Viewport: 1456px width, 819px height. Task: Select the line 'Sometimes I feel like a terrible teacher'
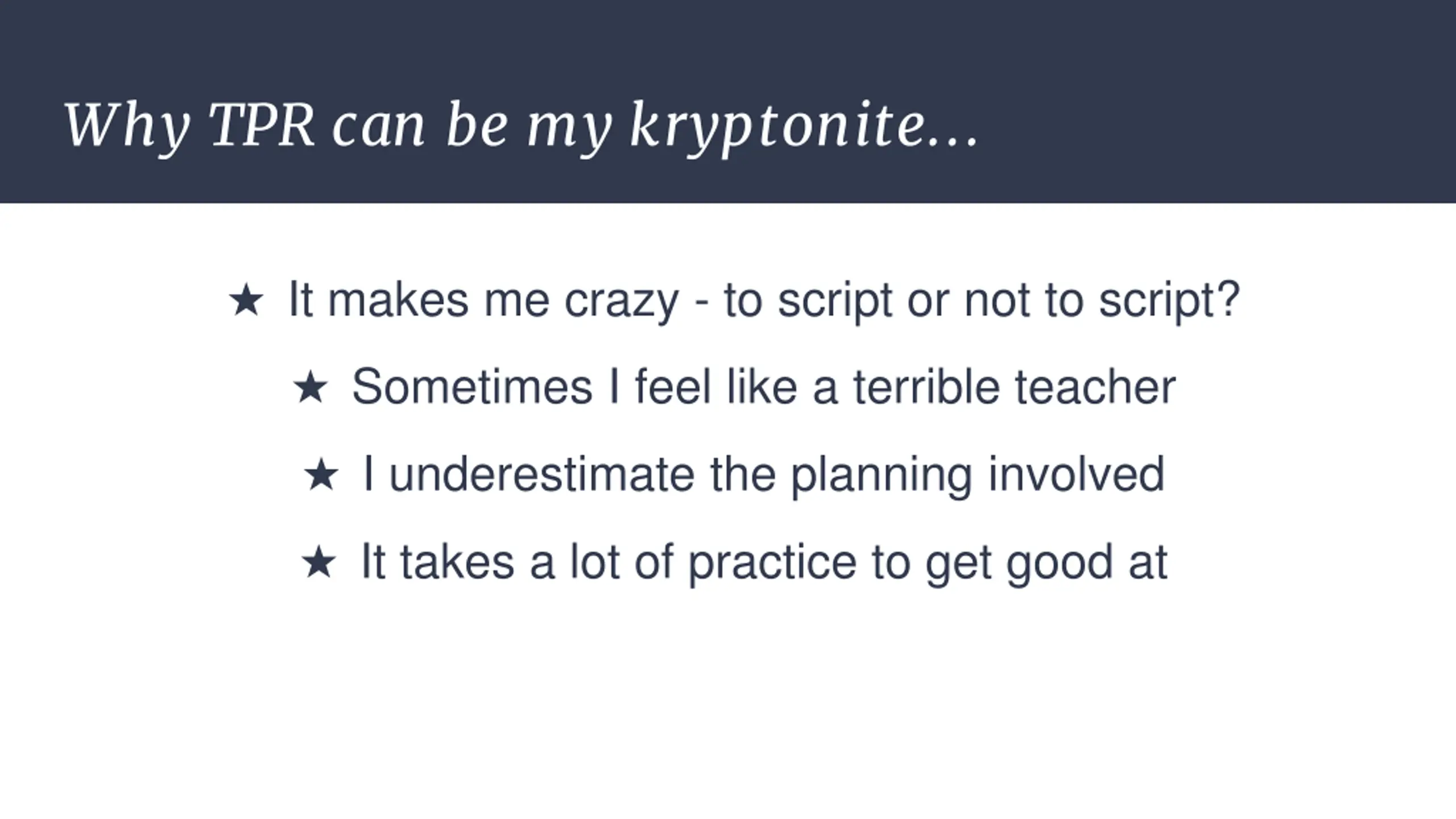tap(763, 387)
